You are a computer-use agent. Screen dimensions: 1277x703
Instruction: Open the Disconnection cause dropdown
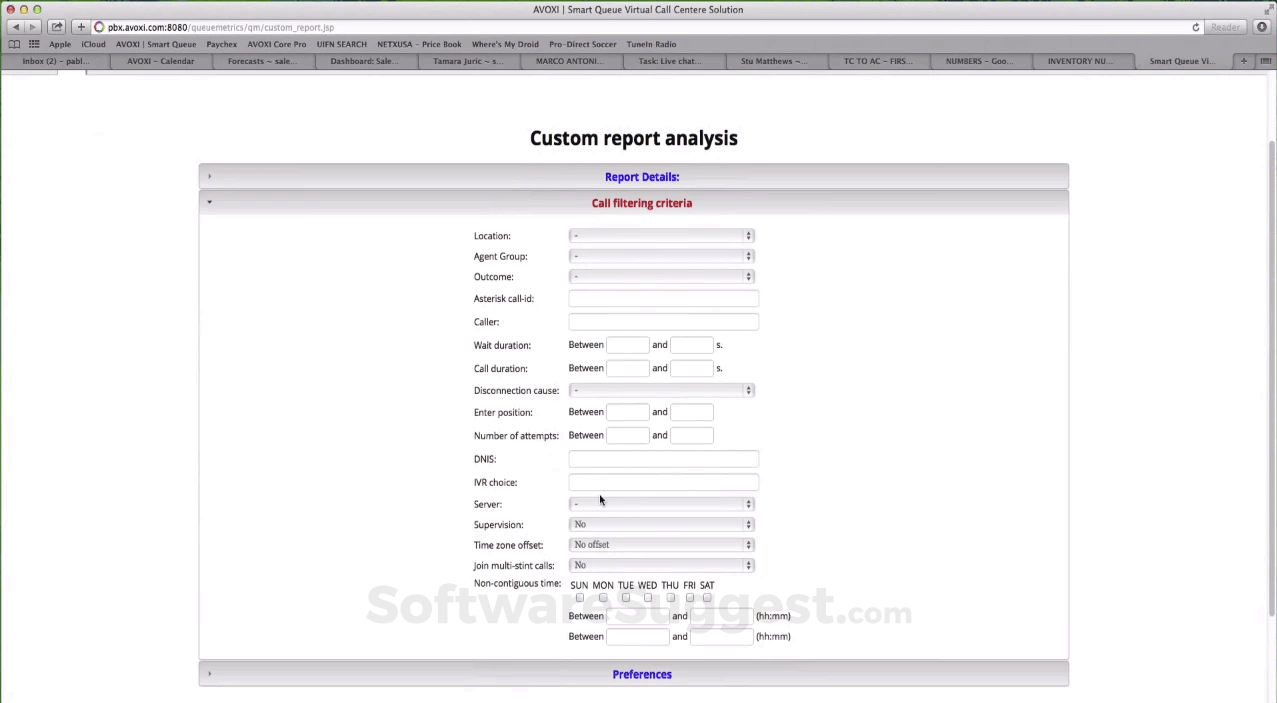click(x=661, y=390)
